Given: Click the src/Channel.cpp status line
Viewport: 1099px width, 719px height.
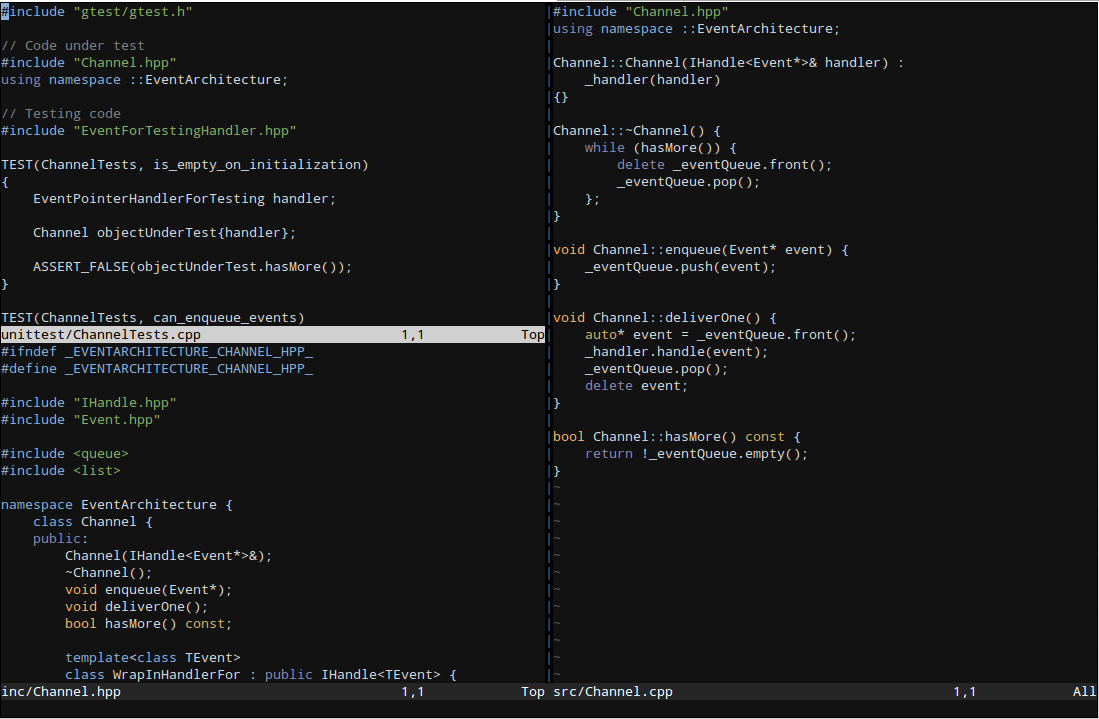Looking at the screenshot, I should tap(825, 692).
